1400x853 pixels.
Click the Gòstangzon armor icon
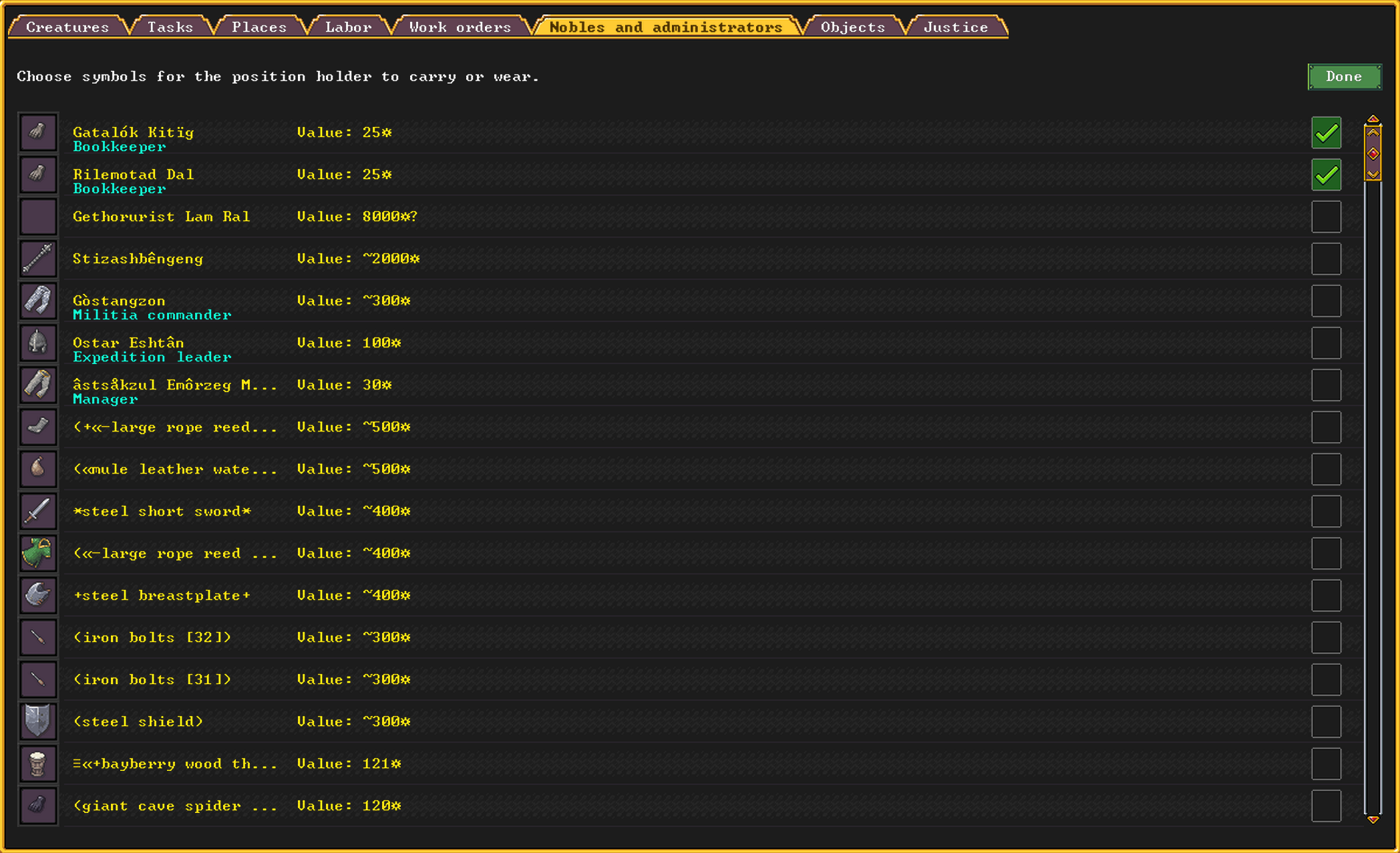point(38,301)
